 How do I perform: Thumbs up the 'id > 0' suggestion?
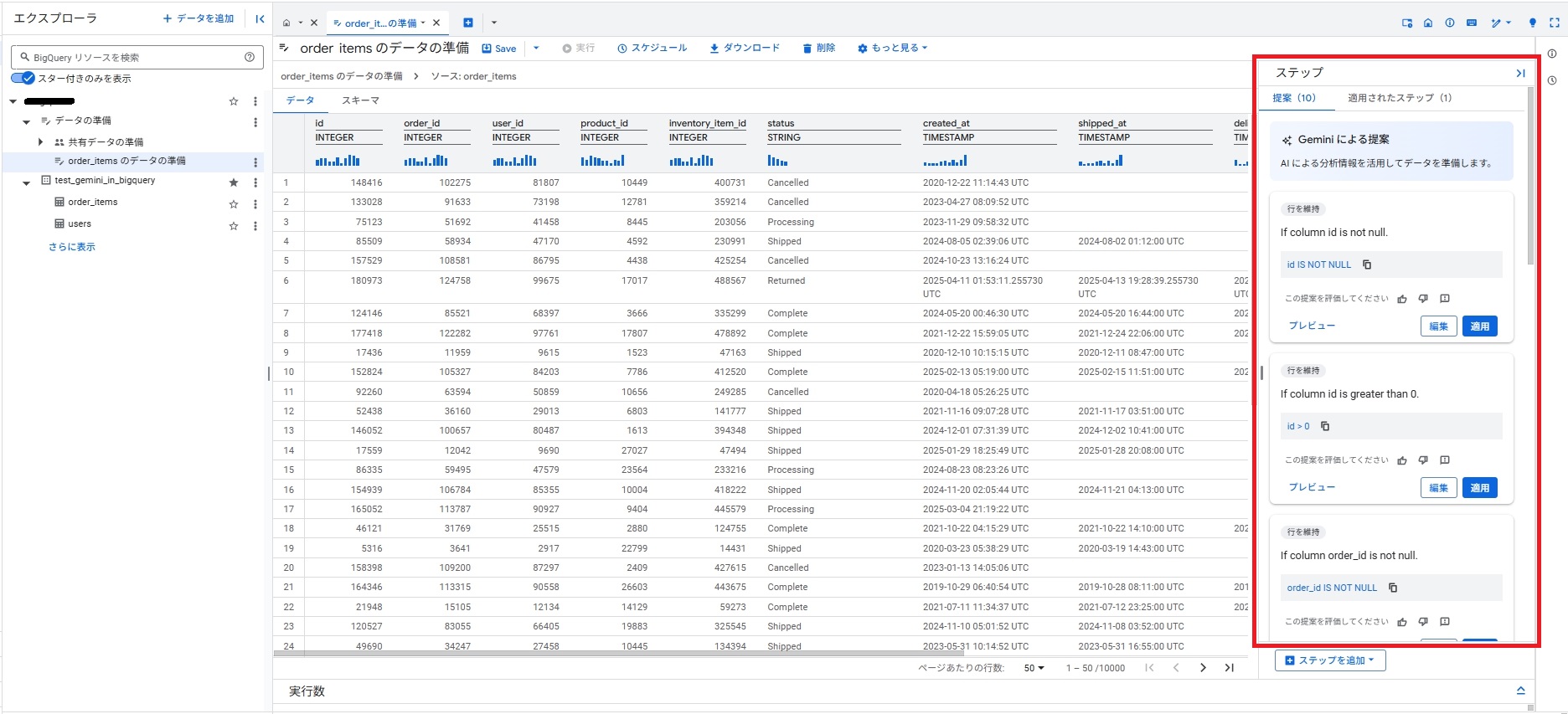[1402, 460]
